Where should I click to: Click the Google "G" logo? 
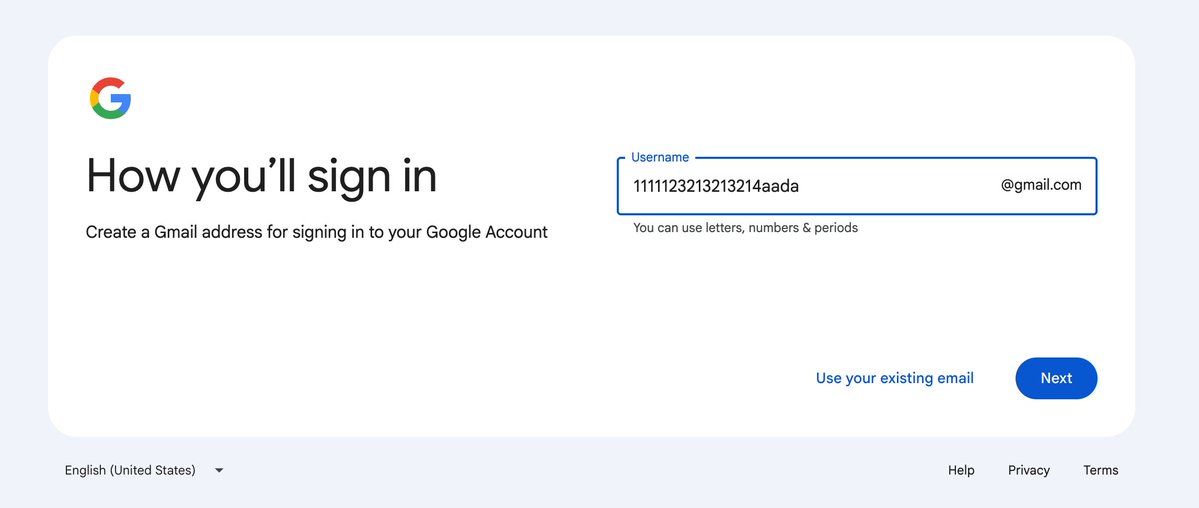pyautogui.click(x=110, y=98)
